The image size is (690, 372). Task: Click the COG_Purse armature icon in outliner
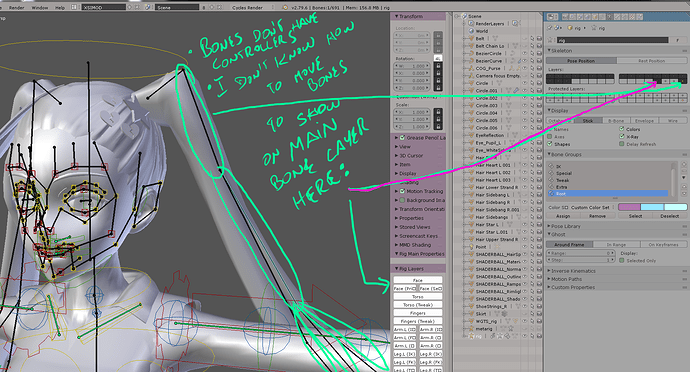point(472,68)
